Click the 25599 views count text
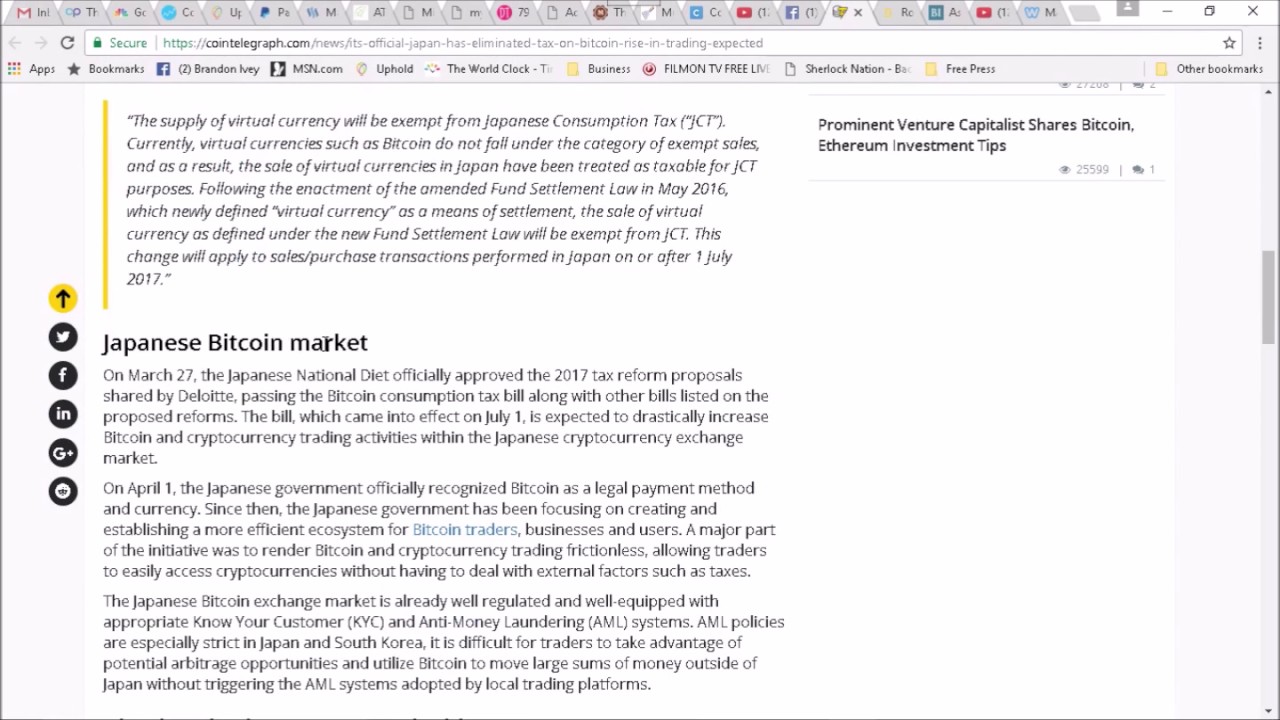This screenshot has height=720, width=1280. (x=1092, y=170)
